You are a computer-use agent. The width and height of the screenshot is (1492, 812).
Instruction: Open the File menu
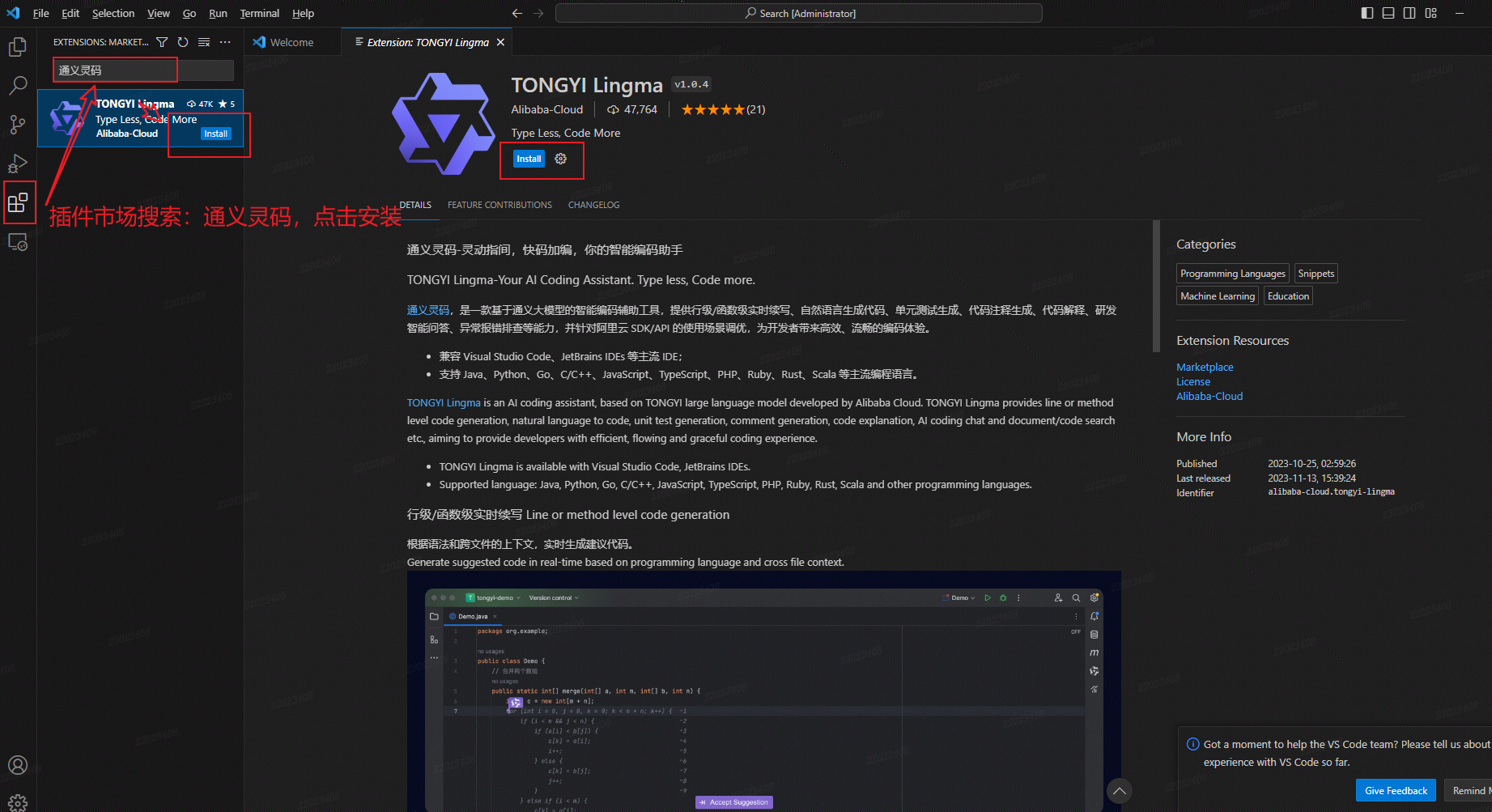pos(40,13)
